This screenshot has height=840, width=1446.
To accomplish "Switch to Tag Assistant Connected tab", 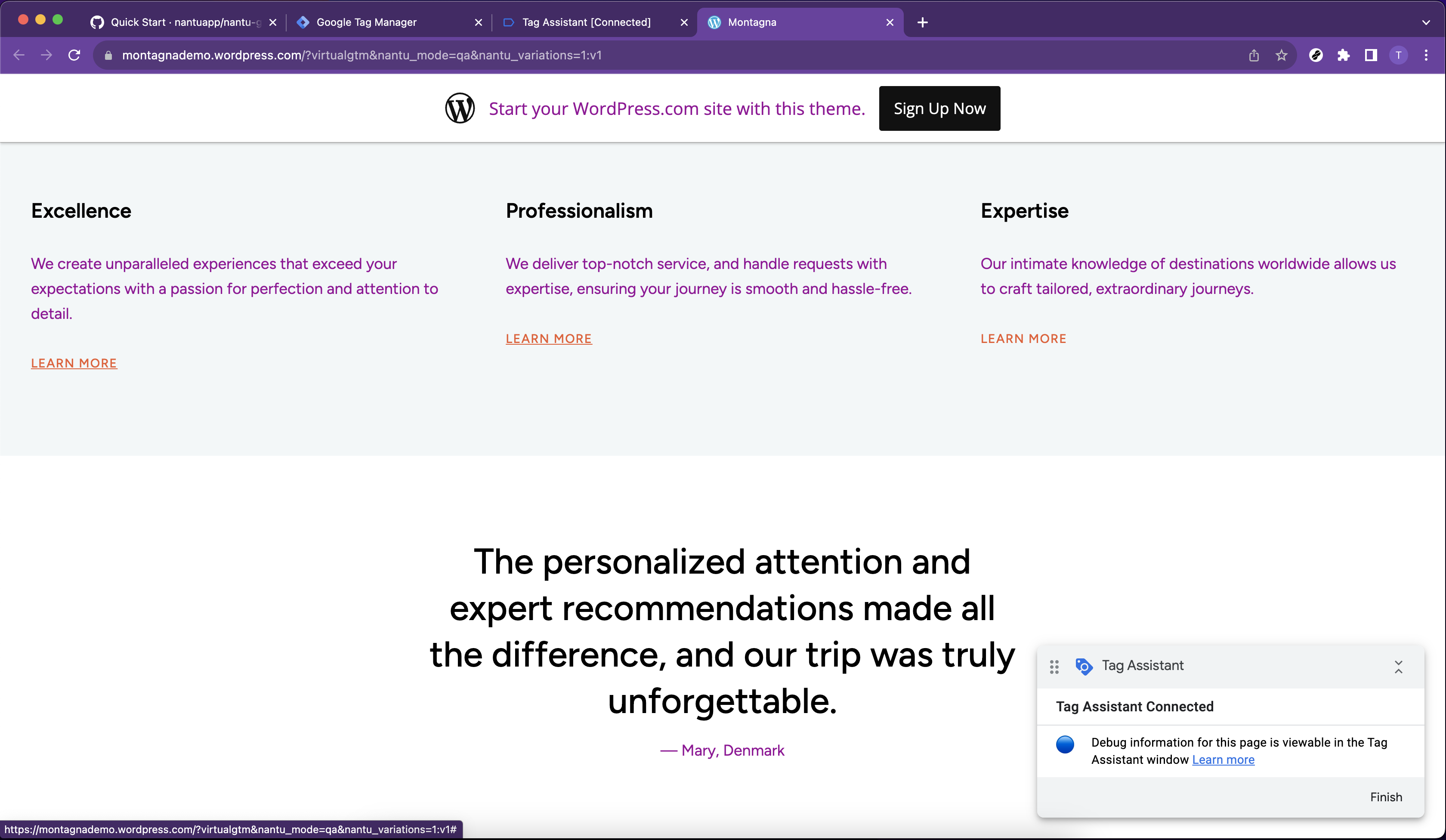I will 586,22.
